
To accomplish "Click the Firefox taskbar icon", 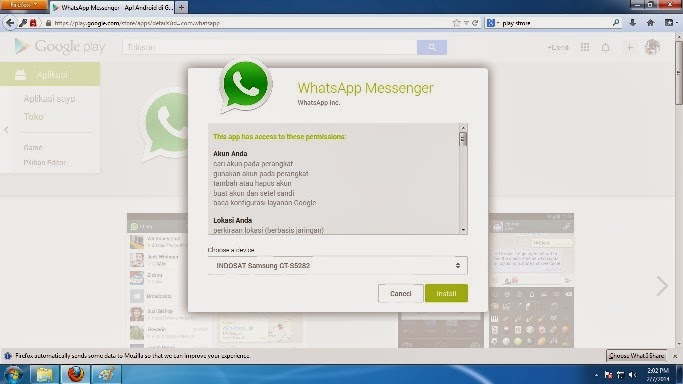I will 75,374.
